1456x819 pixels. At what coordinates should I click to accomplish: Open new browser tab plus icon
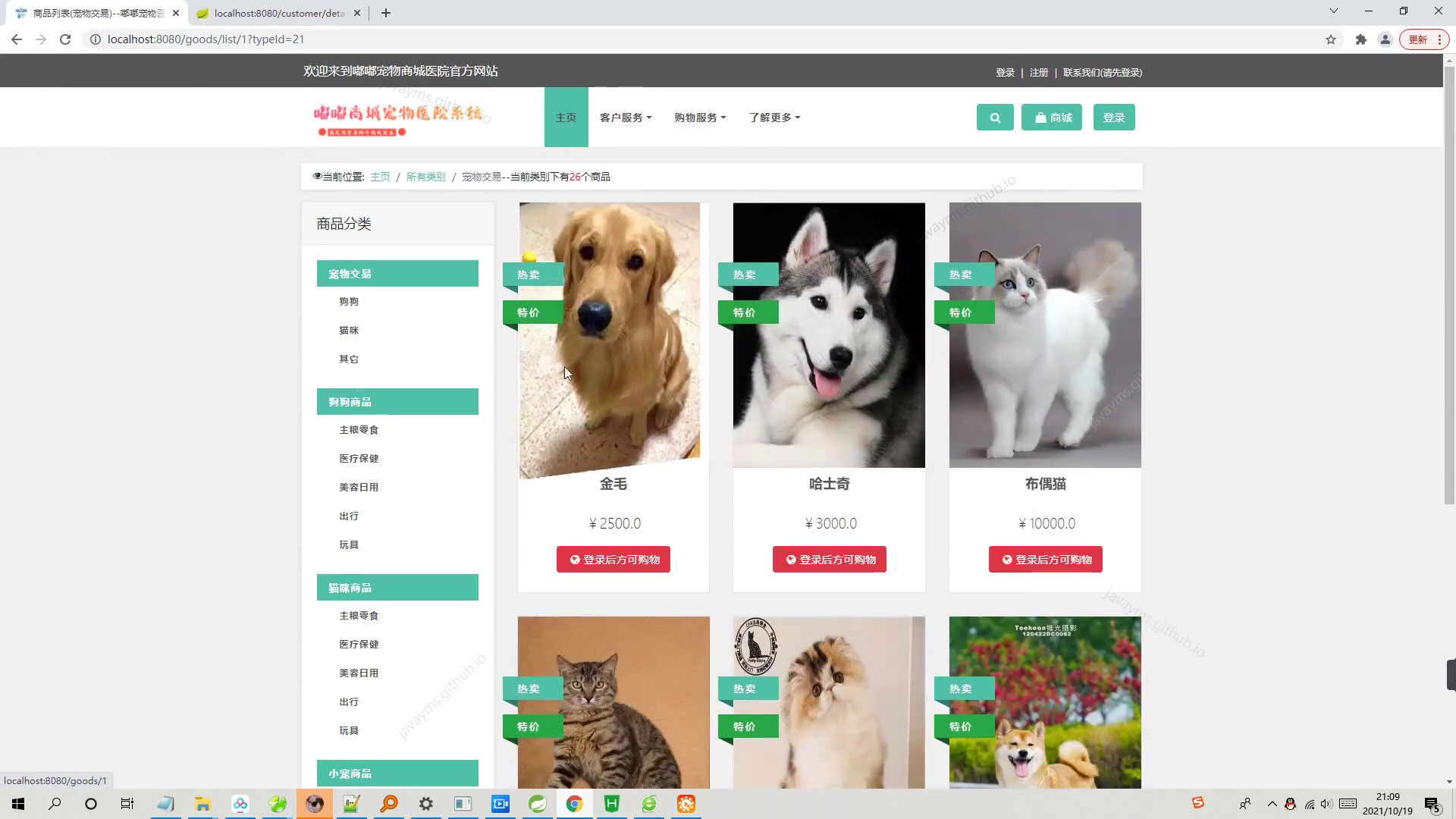[385, 13]
